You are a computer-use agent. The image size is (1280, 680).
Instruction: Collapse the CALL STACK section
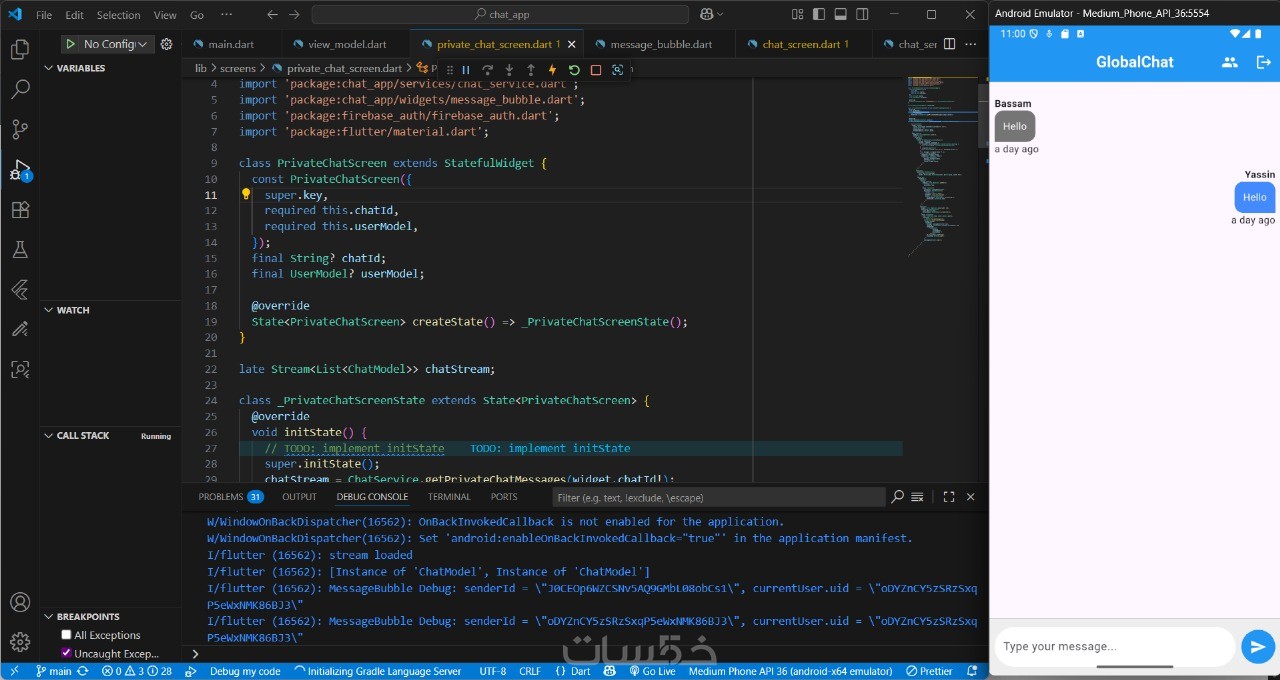pos(82,435)
